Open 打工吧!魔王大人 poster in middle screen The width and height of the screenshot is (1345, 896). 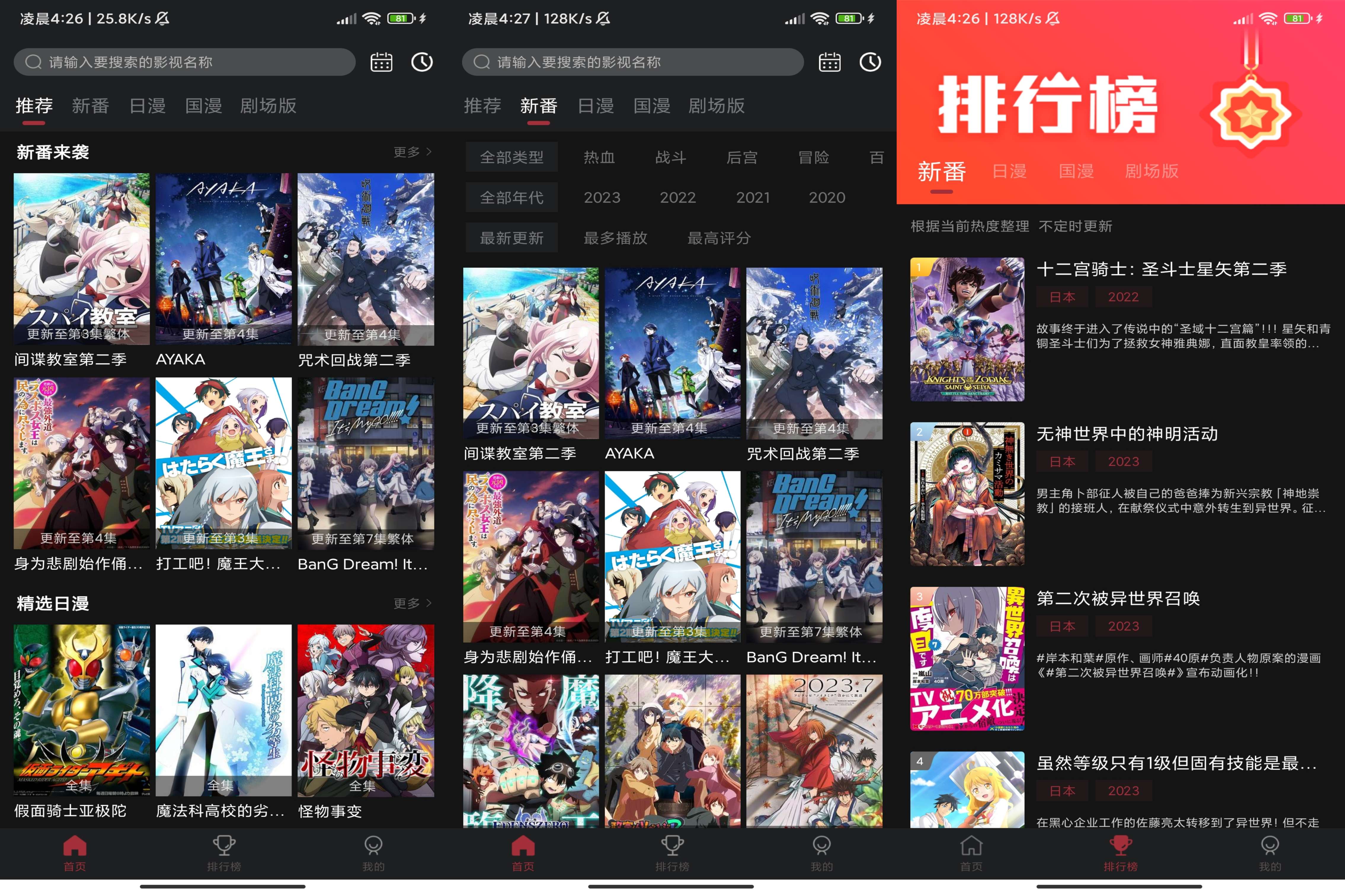(672, 557)
